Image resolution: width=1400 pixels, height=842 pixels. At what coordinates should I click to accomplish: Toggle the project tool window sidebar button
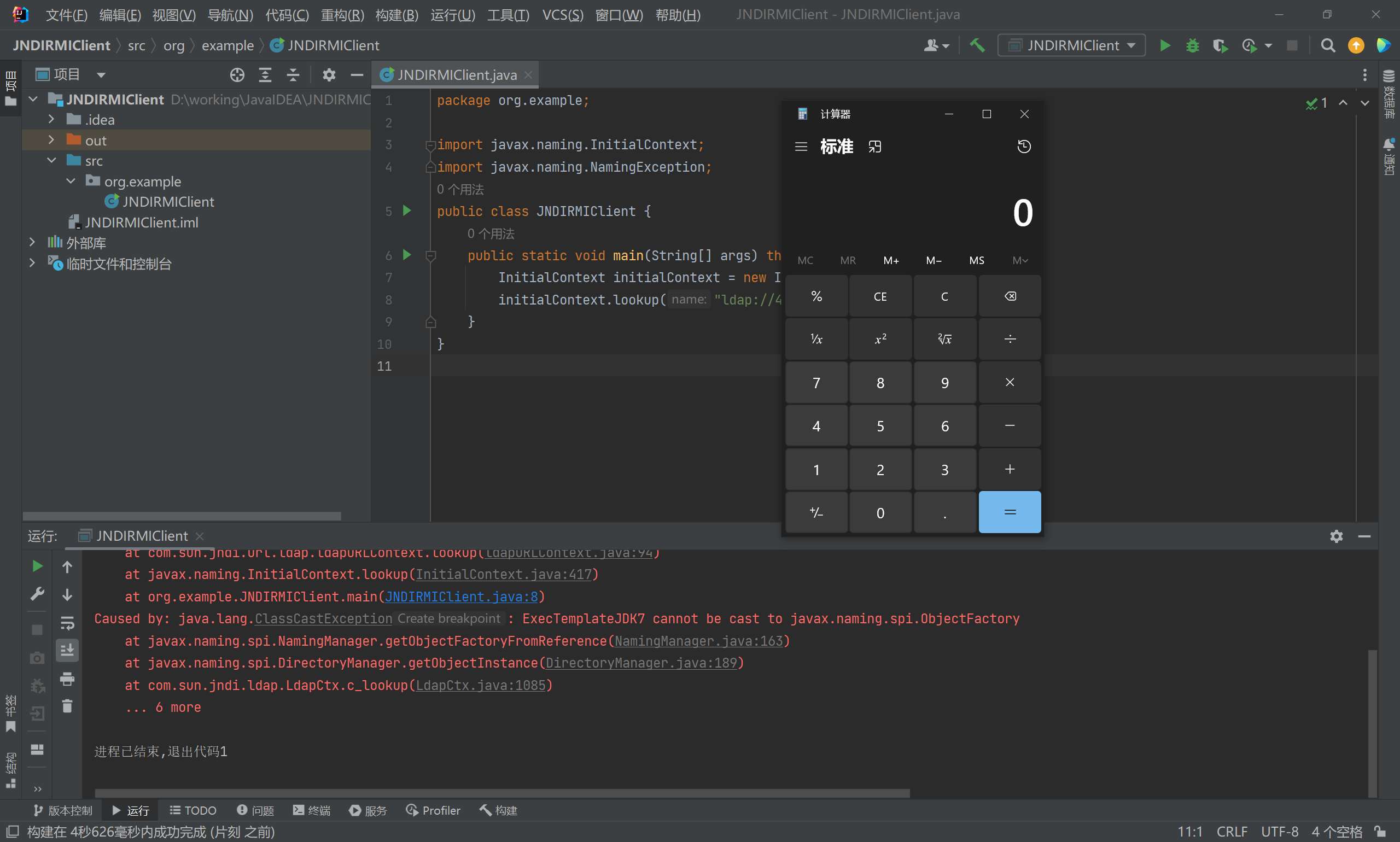pos(11,88)
